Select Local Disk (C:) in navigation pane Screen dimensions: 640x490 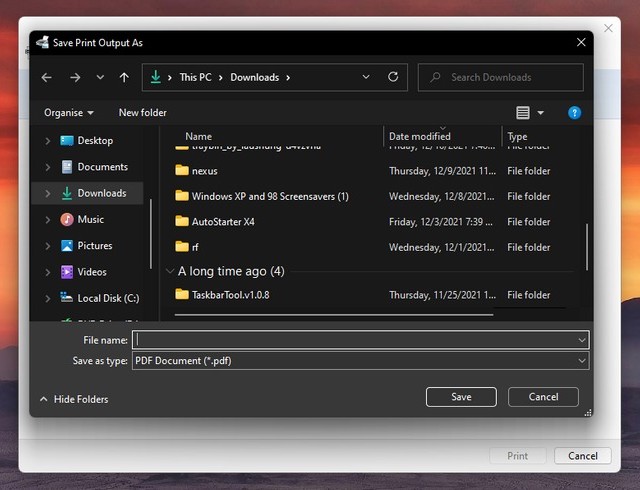point(108,298)
